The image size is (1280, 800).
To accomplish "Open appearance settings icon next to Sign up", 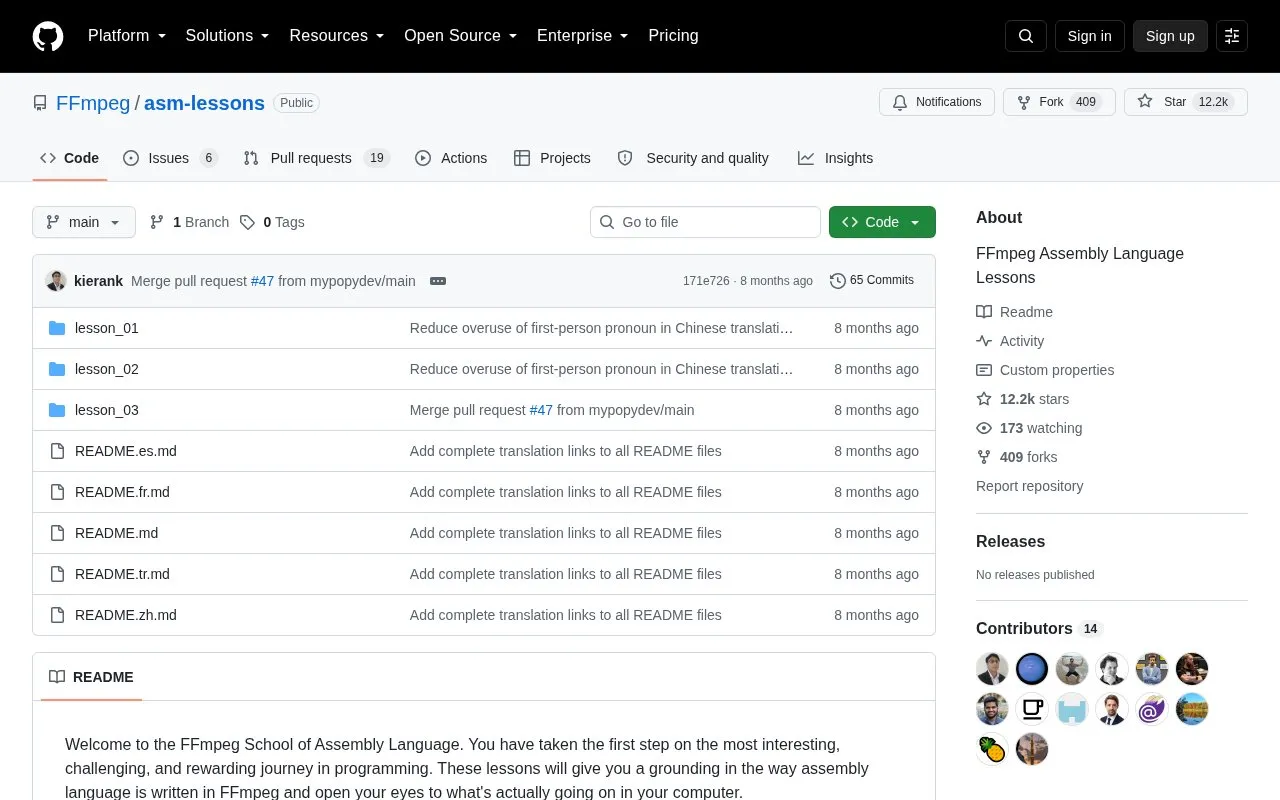I will 1232,36.
